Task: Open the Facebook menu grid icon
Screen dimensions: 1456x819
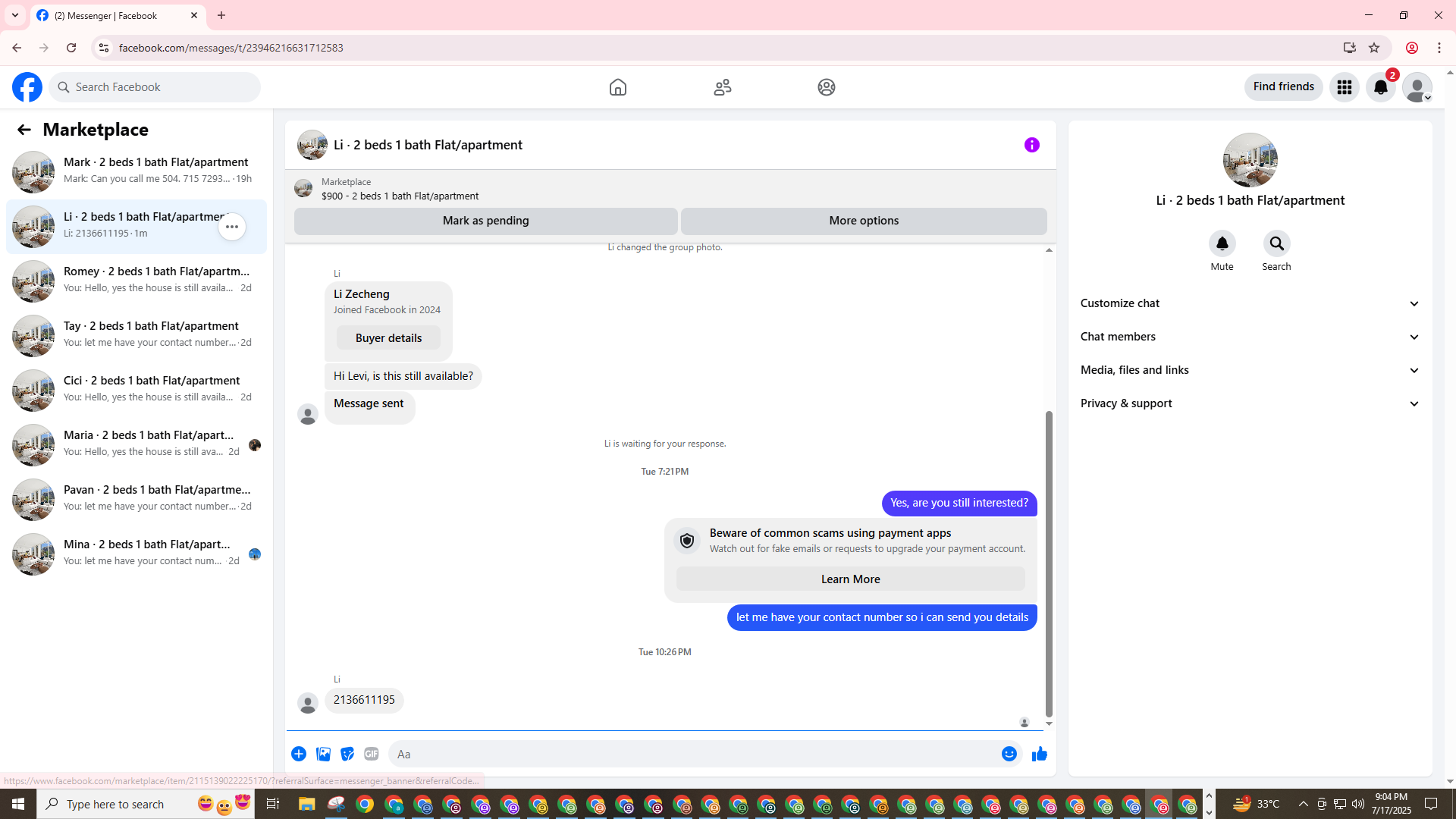Action: (1345, 87)
